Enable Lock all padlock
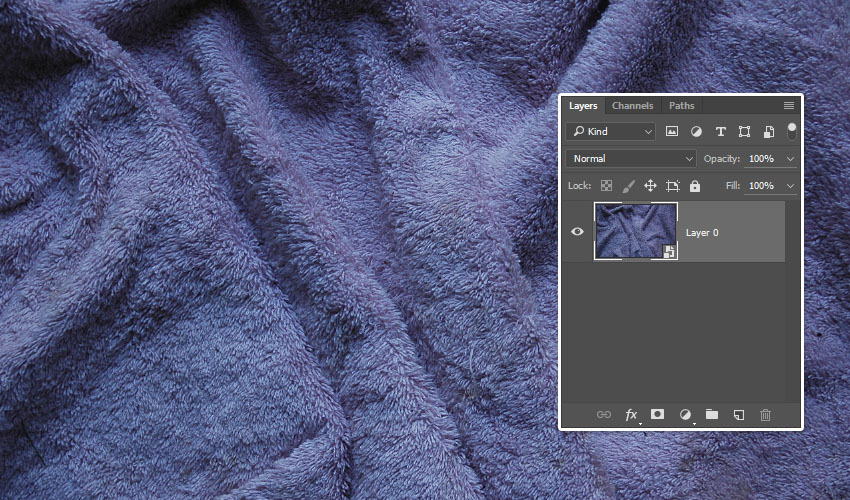The image size is (850, 500). pos(695,186)
